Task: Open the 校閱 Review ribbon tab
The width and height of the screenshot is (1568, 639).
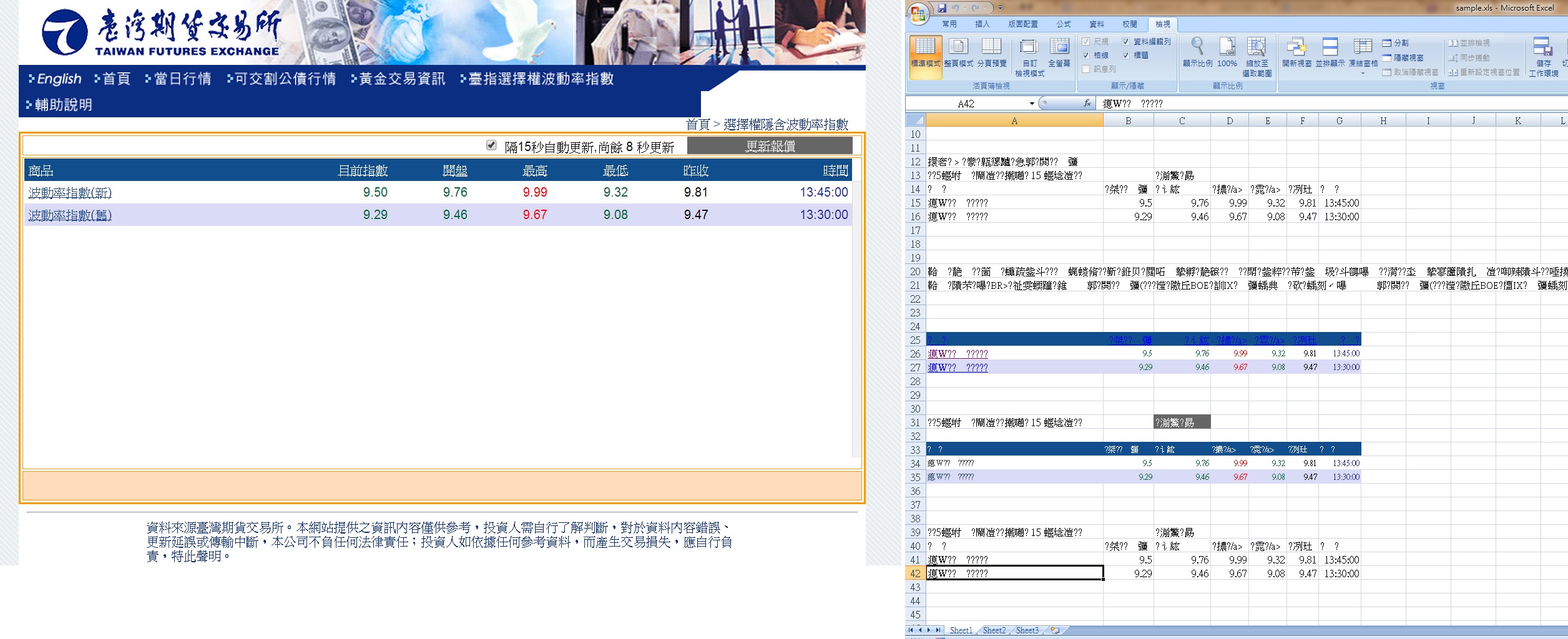Action: point(1130,24)
